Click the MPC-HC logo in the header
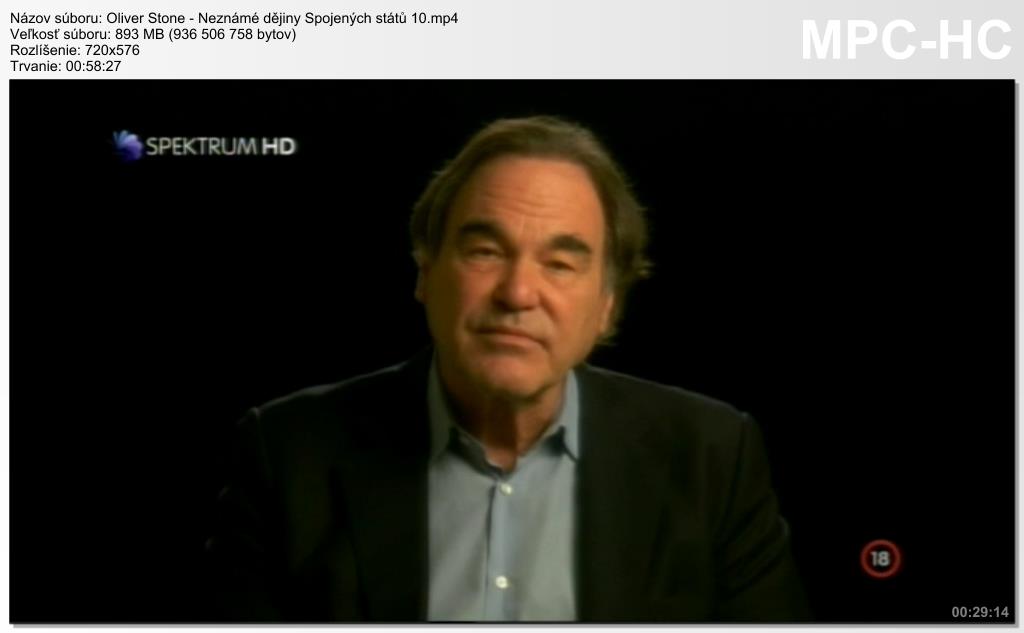Viewport: 1024px width, 633px height. (906, 40)
